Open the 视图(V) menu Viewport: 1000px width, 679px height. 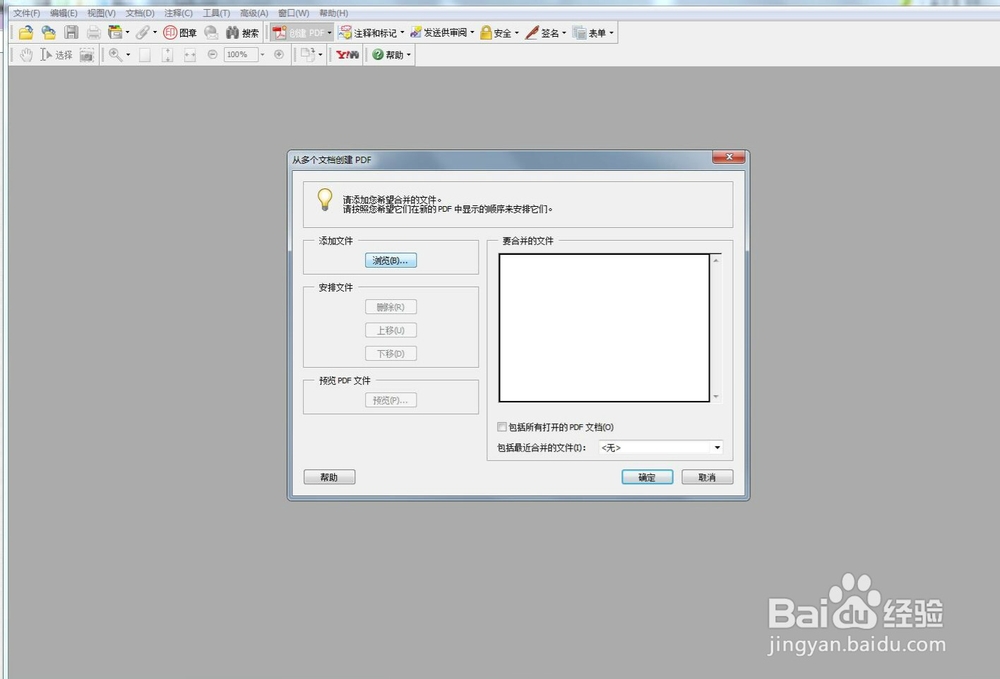coord(101,13)
